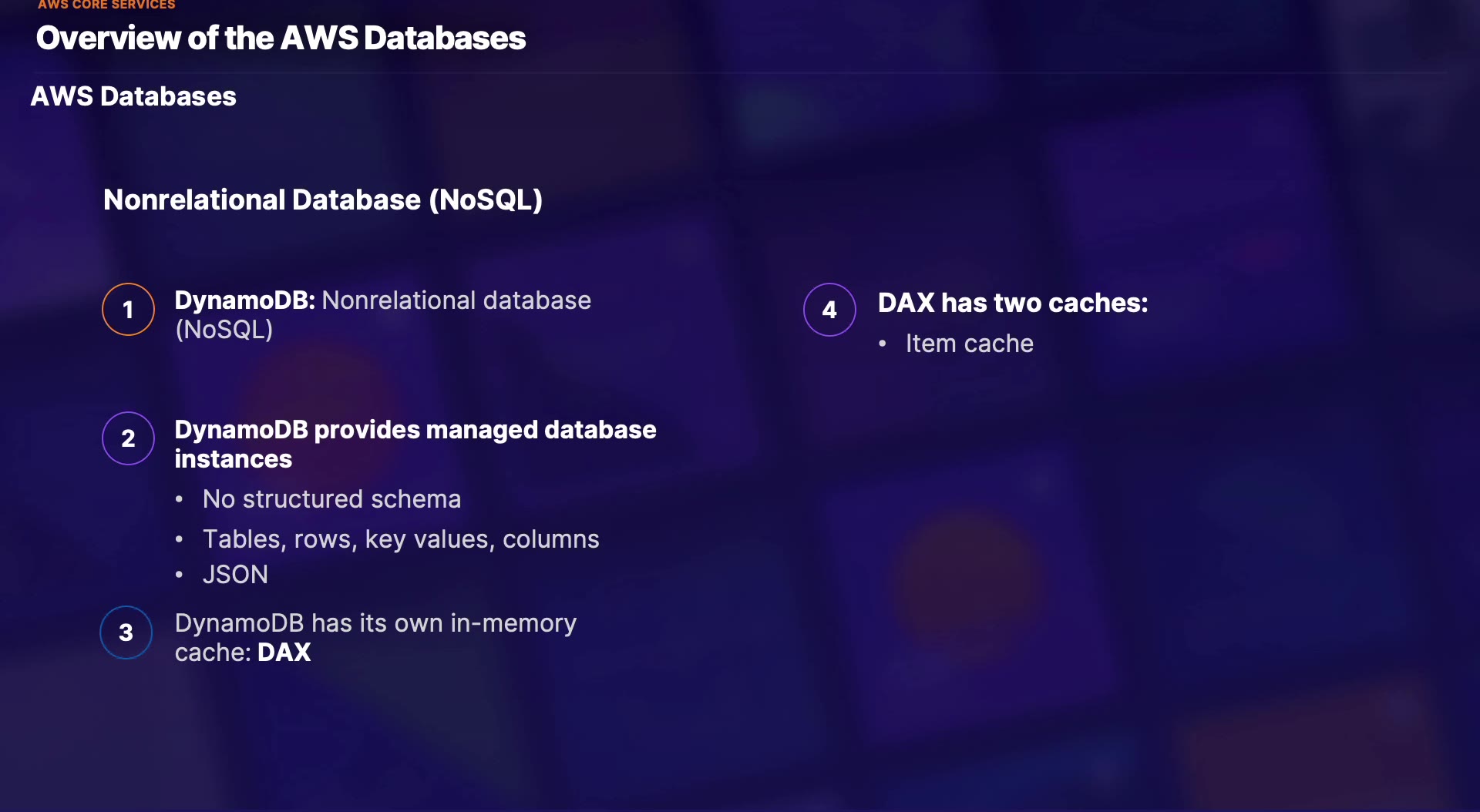The width and height of the screenshot is (1480, 812).
Task: Select the Item cache bullet text
Action: (969, 344)
